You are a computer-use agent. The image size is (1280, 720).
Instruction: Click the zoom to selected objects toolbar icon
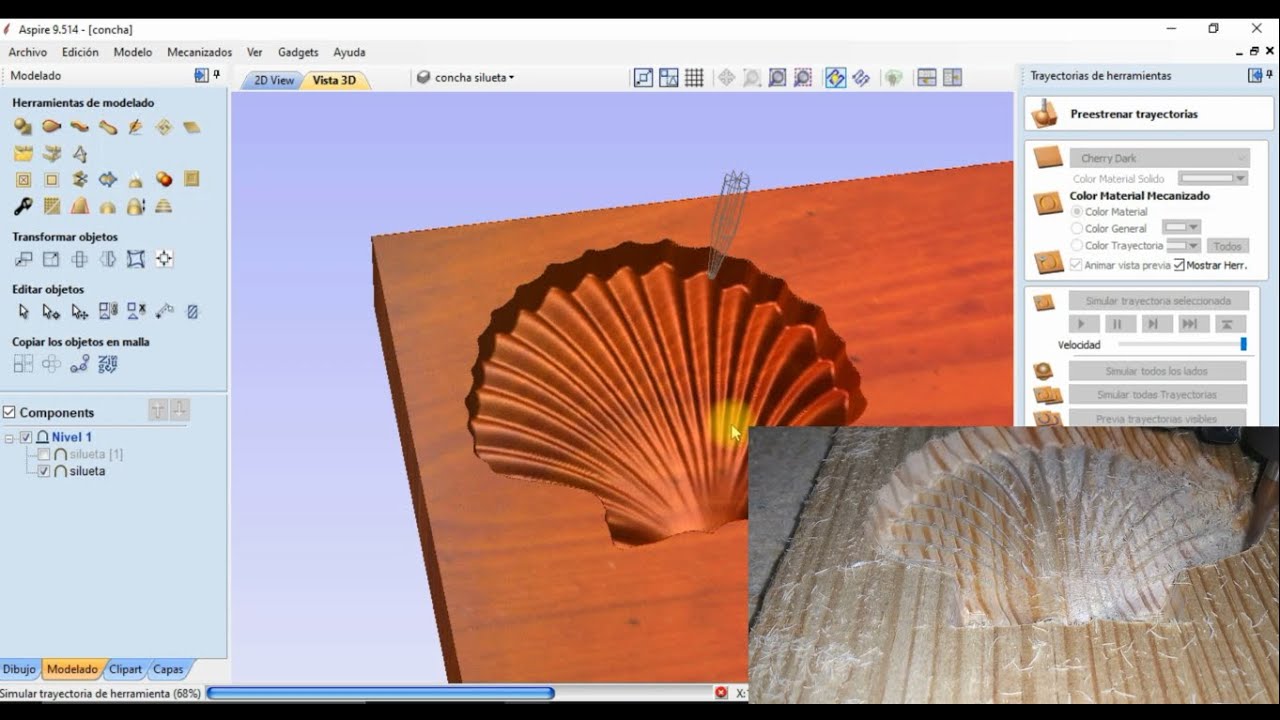click(x=802, y=78)
